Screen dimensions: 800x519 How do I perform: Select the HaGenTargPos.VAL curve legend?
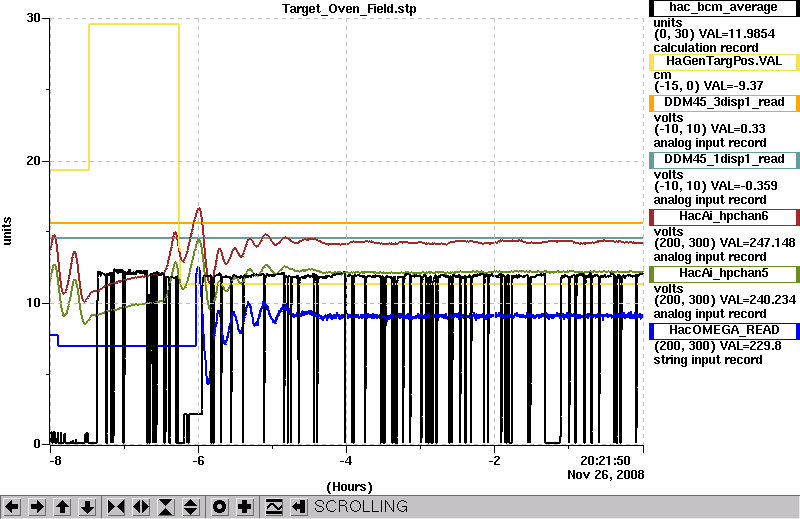click(724, 61)
